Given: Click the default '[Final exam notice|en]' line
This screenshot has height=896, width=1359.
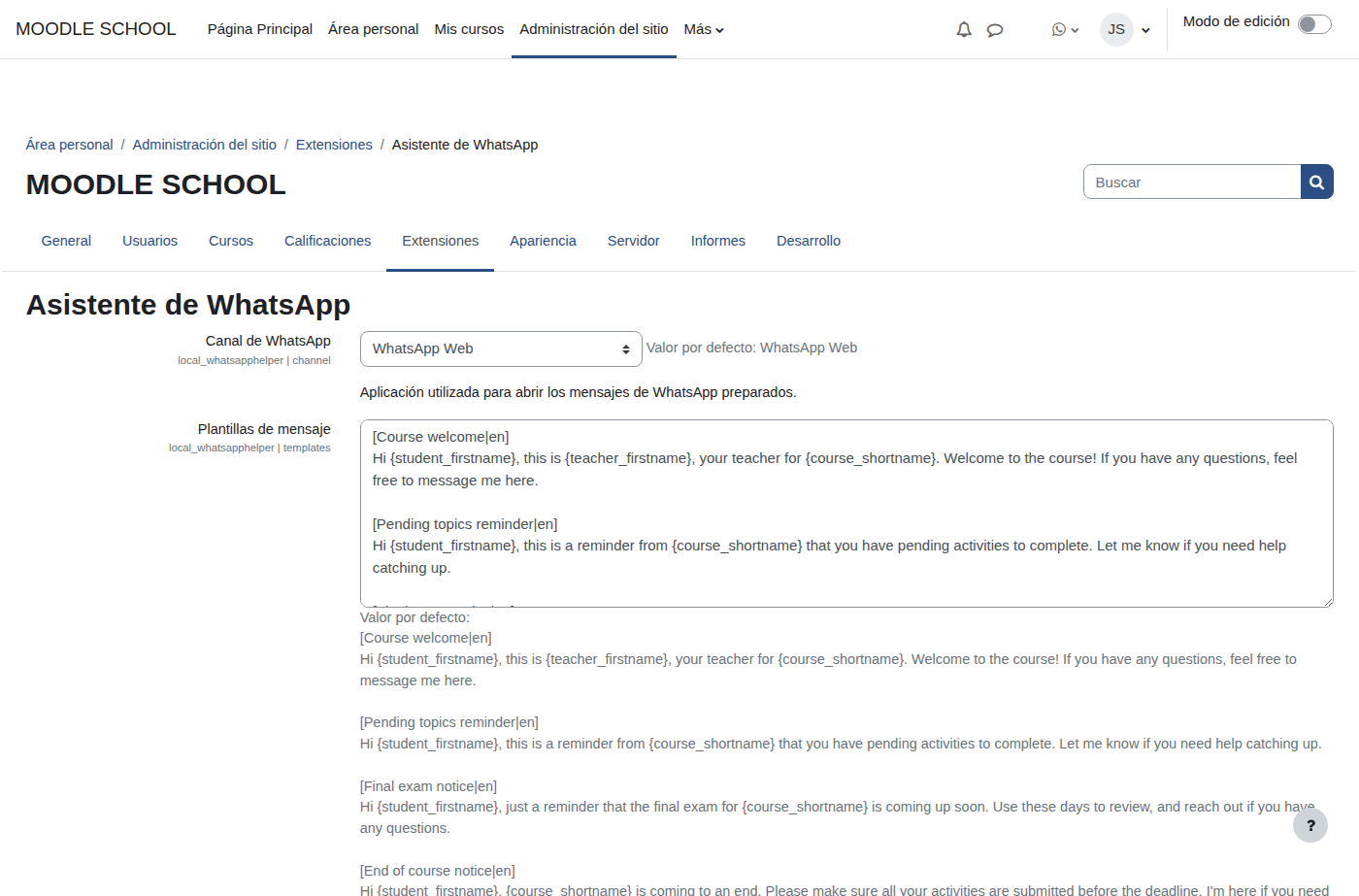Looking at the screenshot, I should tap(428, 786).
